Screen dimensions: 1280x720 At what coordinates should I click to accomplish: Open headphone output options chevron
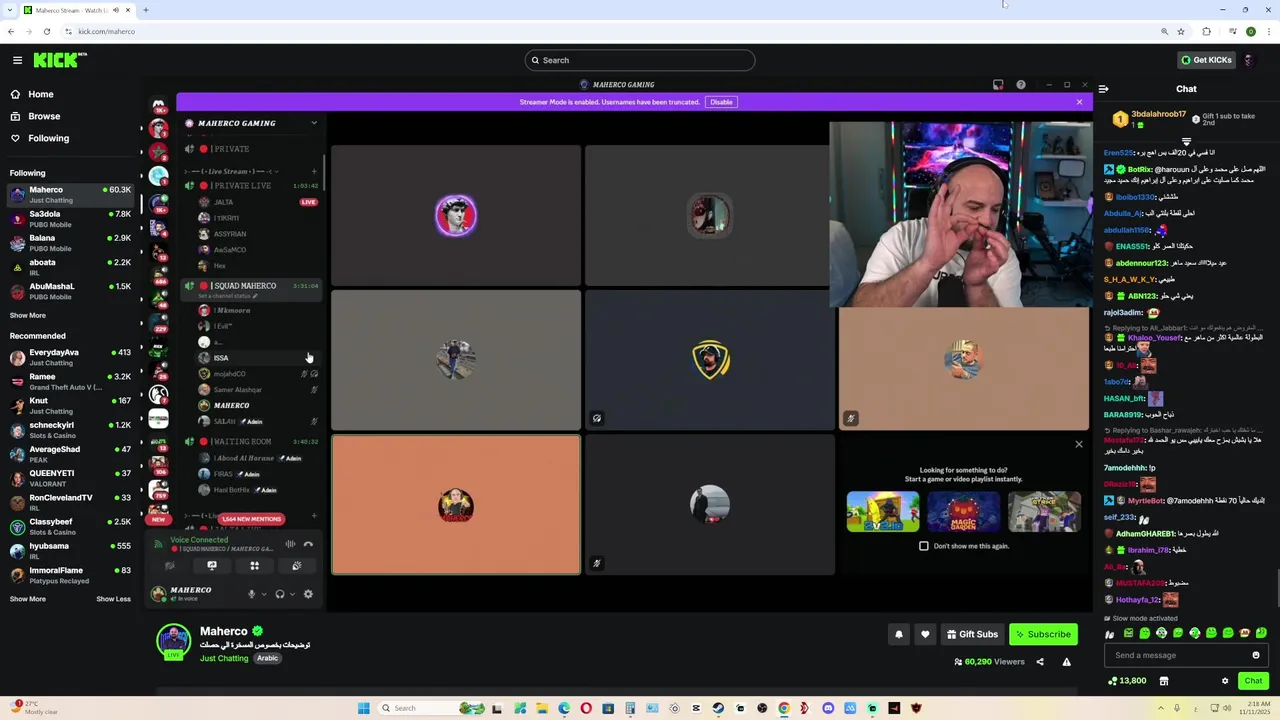click(x=292, y=594)
